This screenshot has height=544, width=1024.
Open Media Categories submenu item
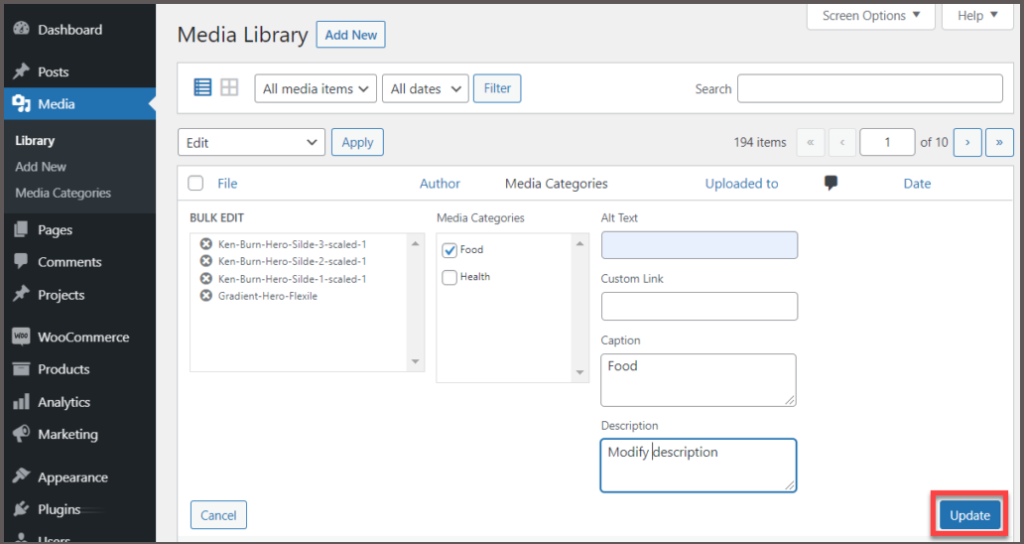[x=63, y=193]
